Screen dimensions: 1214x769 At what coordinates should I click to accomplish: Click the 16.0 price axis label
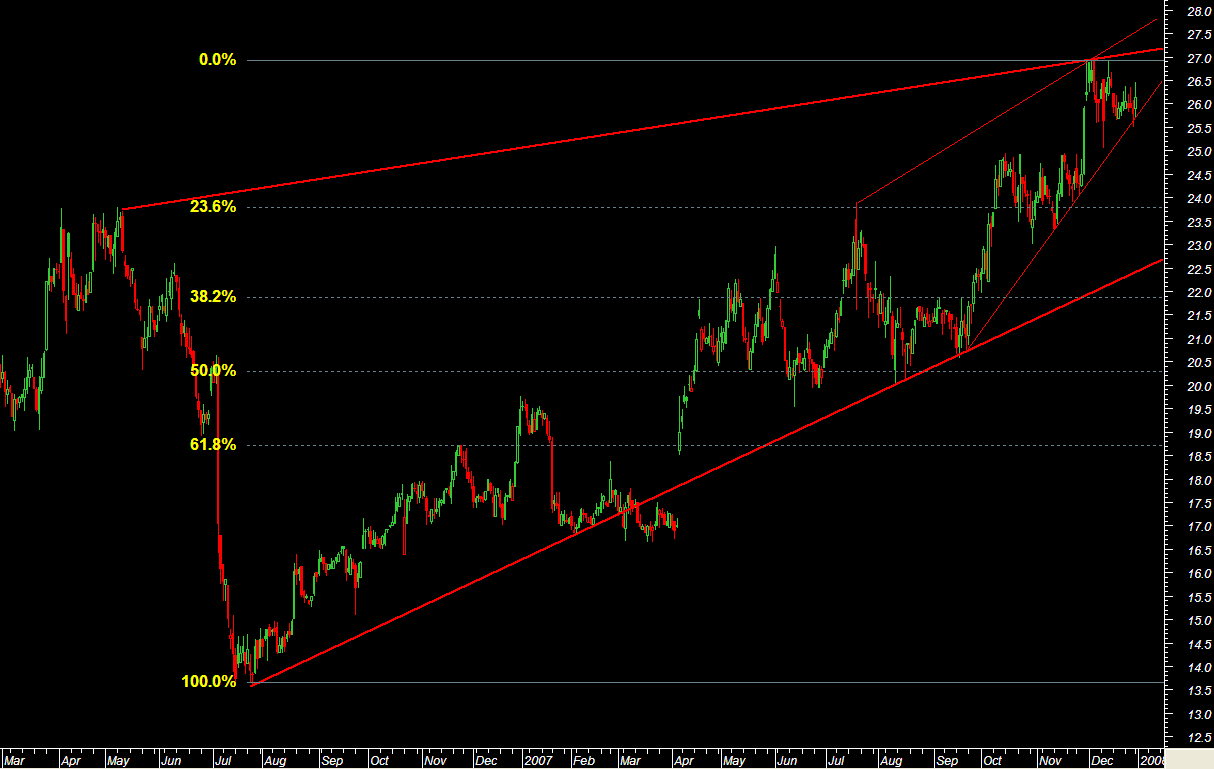(1199, 575)
